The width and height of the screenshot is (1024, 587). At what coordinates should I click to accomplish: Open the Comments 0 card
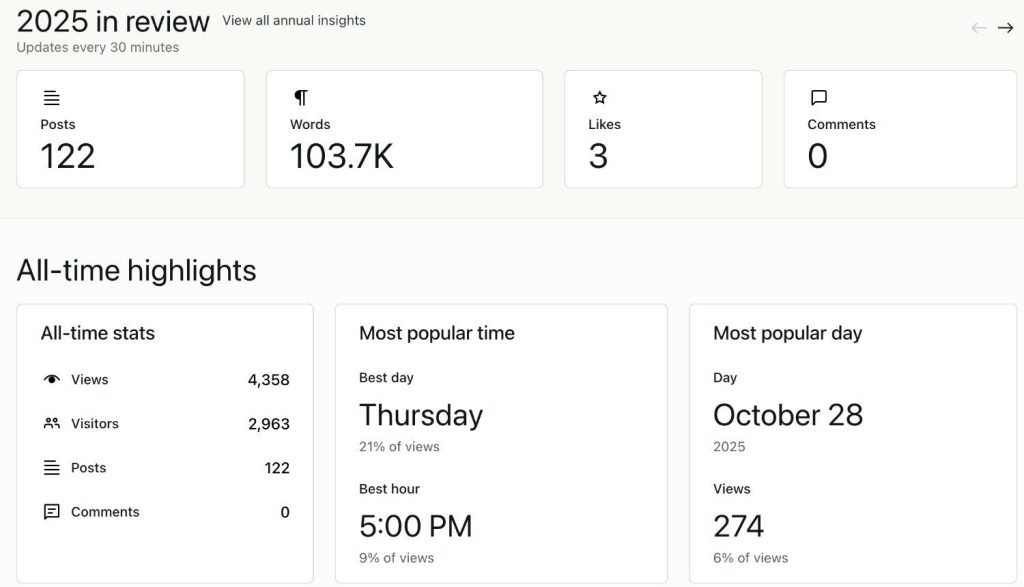pyautogui.click(x=900, y=129)
